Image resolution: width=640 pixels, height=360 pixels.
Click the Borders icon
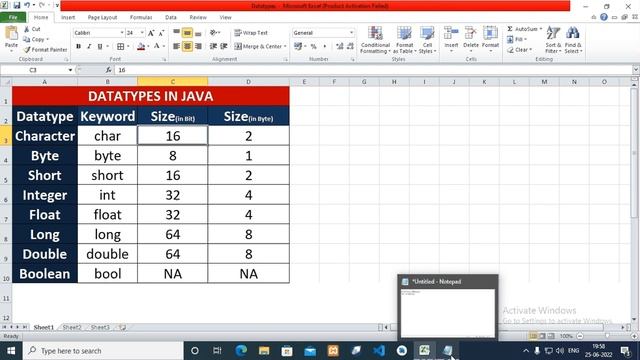point(121,47)
